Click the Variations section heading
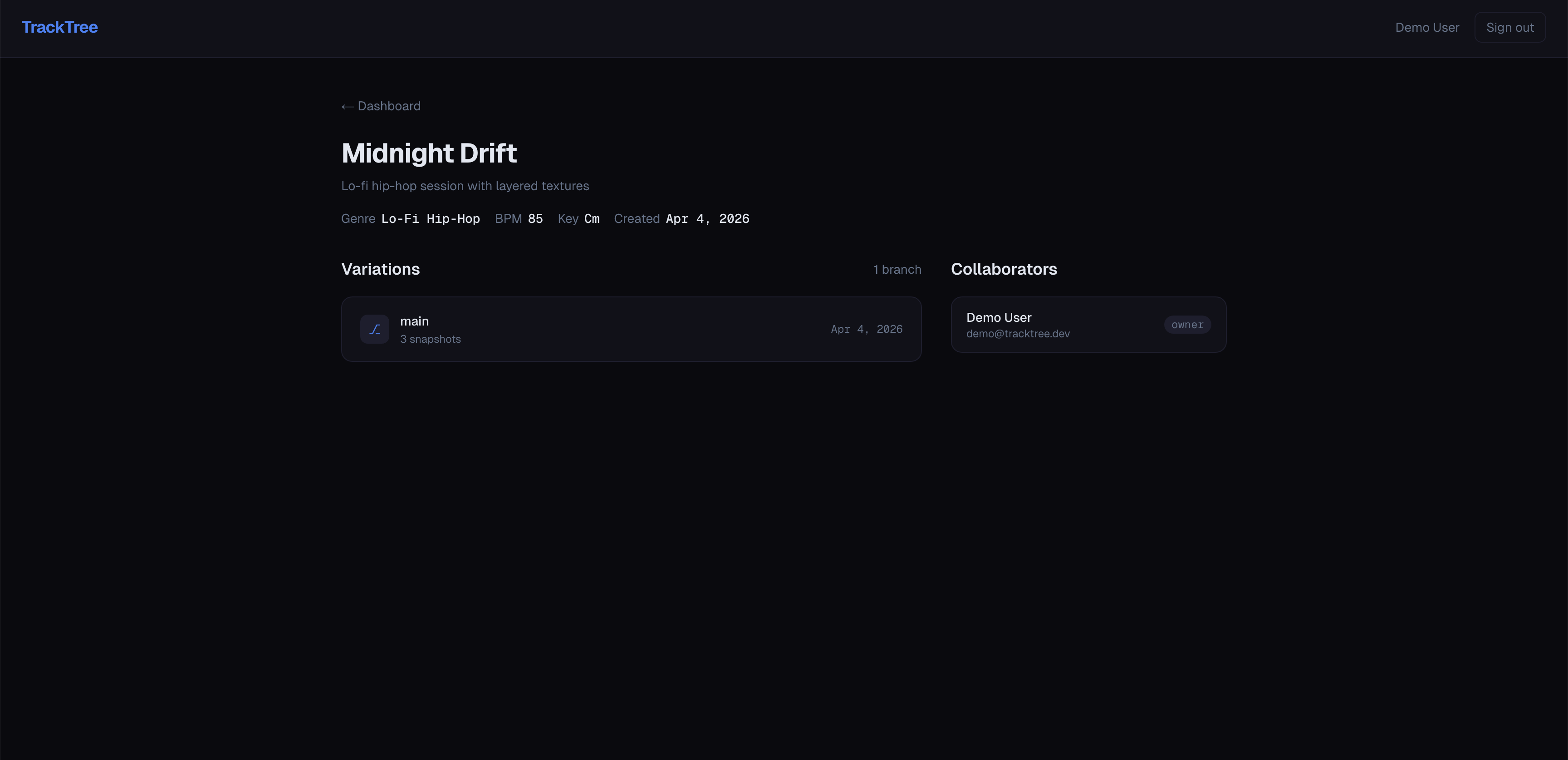The width and height of the screenshot is (1568, 760). [380, 269]
